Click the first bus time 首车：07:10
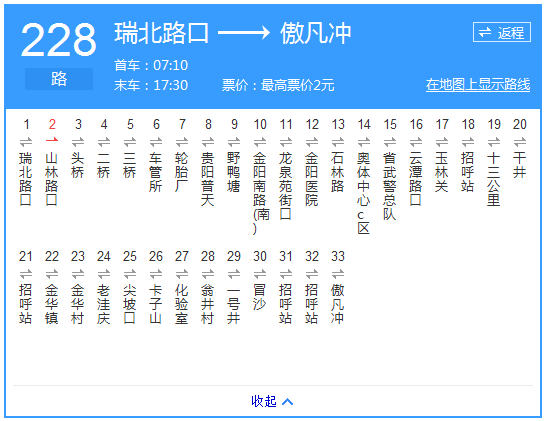The image size is (546, 421). pos(151,65)
